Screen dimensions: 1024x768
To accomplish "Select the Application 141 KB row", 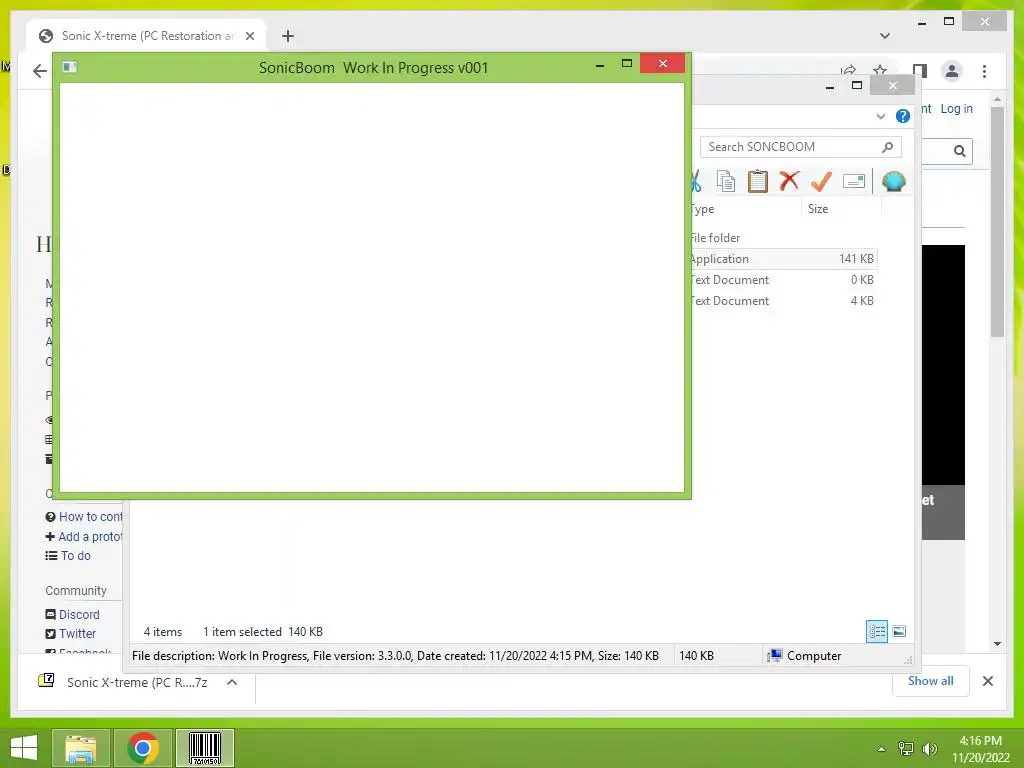I will click(x=783, y=259).
